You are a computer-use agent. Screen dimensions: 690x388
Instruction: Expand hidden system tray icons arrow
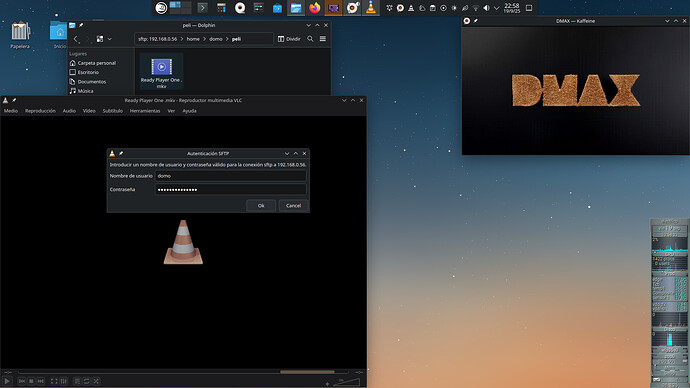click(497, 8)
